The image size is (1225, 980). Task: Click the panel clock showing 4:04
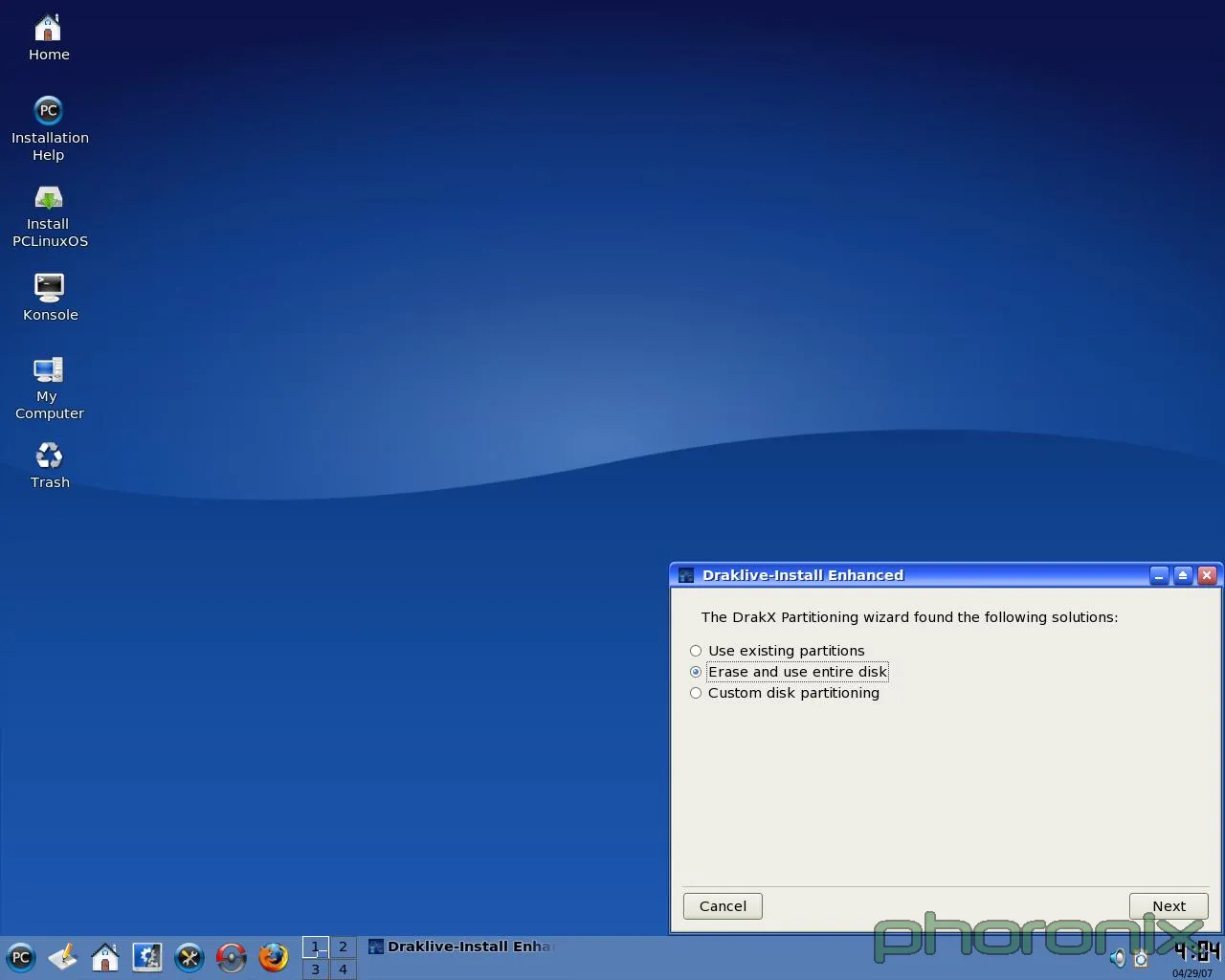click(x=1197, y=951)
